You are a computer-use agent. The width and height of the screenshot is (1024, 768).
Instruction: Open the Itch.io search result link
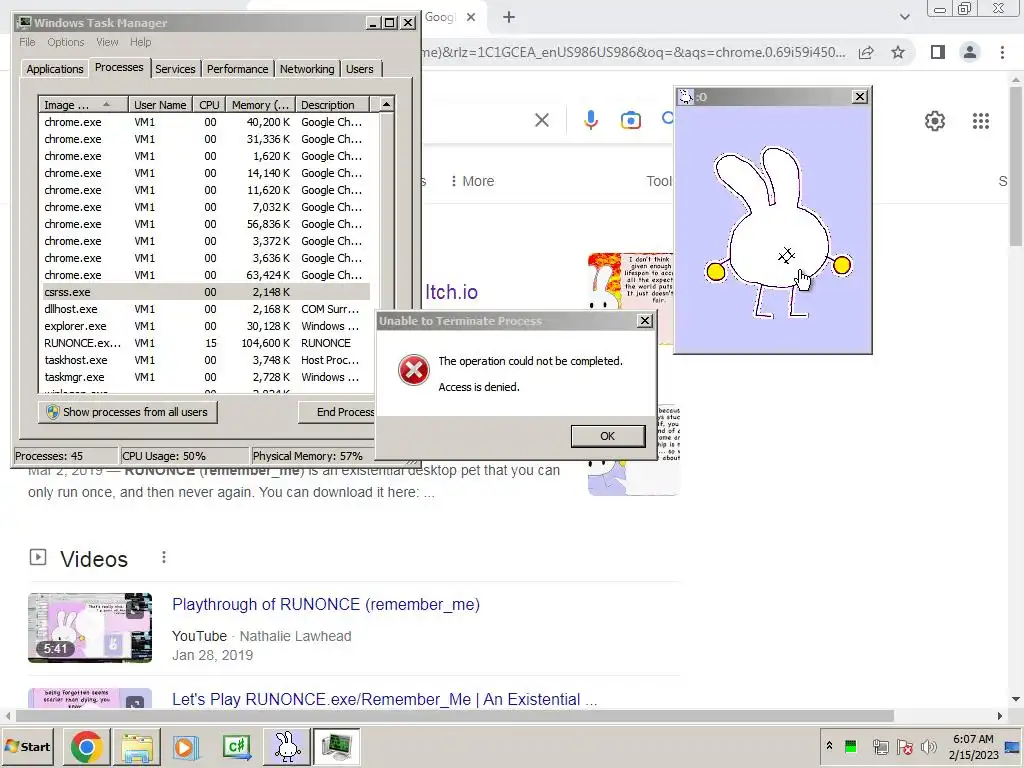(x=451, y=292)
